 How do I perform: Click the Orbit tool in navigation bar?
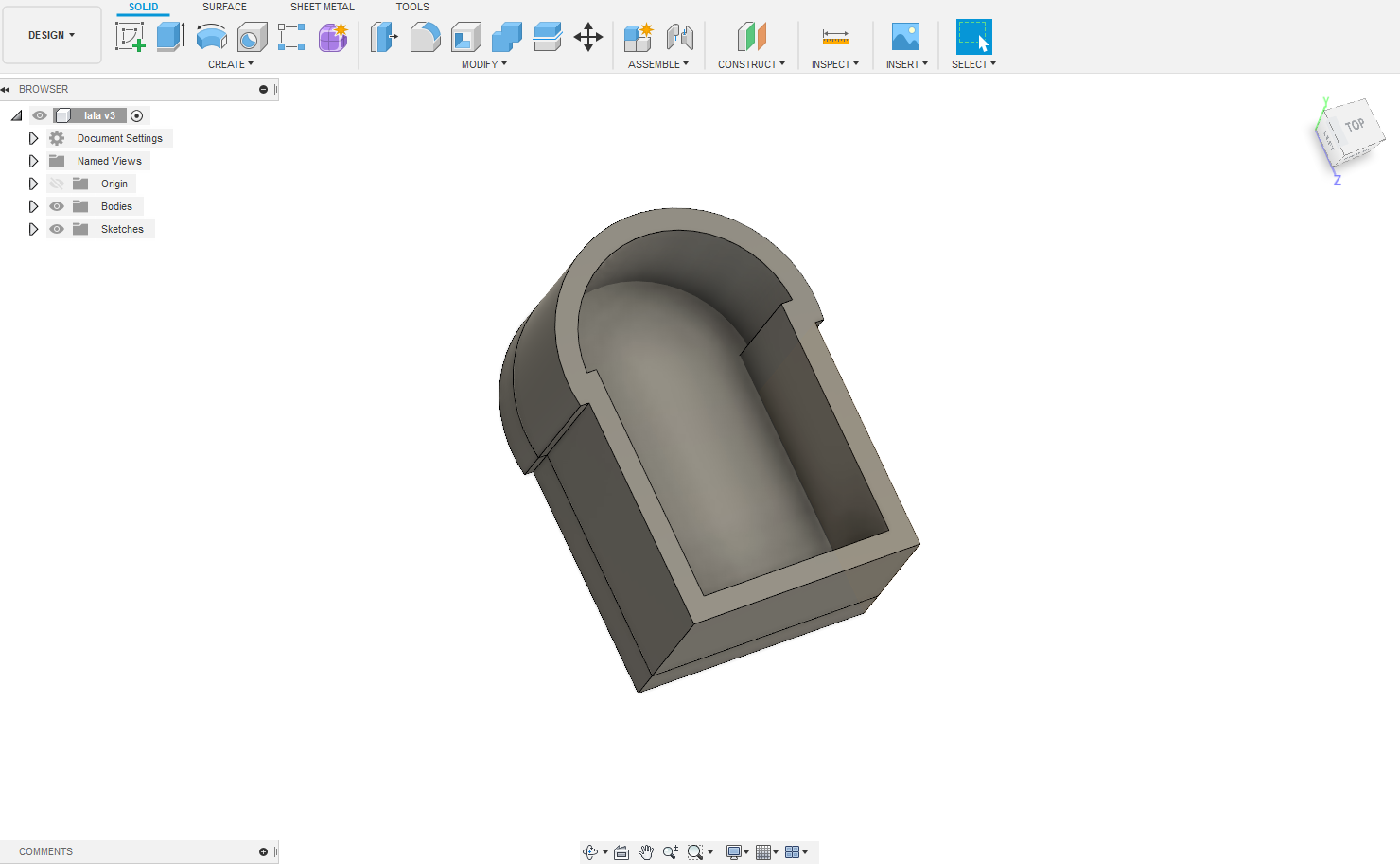[x=590, y=852]
